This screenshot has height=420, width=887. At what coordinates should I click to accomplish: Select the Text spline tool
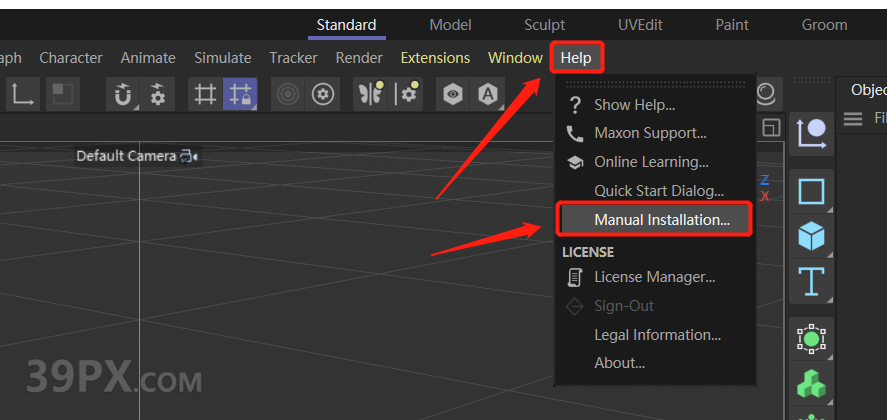(811, 282)
